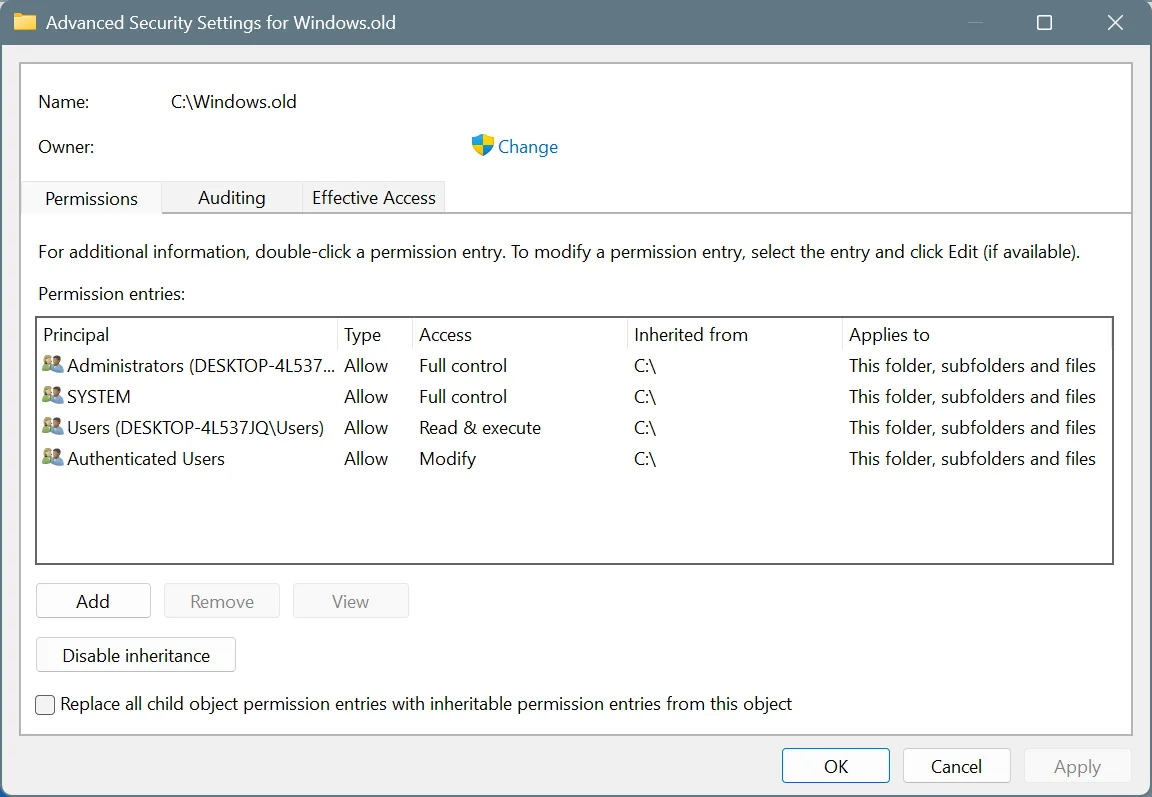The height and width of the screenshot is (797, 1152).
Task: Click the SYSTEM principal group icon
Action: pos(53,394)
